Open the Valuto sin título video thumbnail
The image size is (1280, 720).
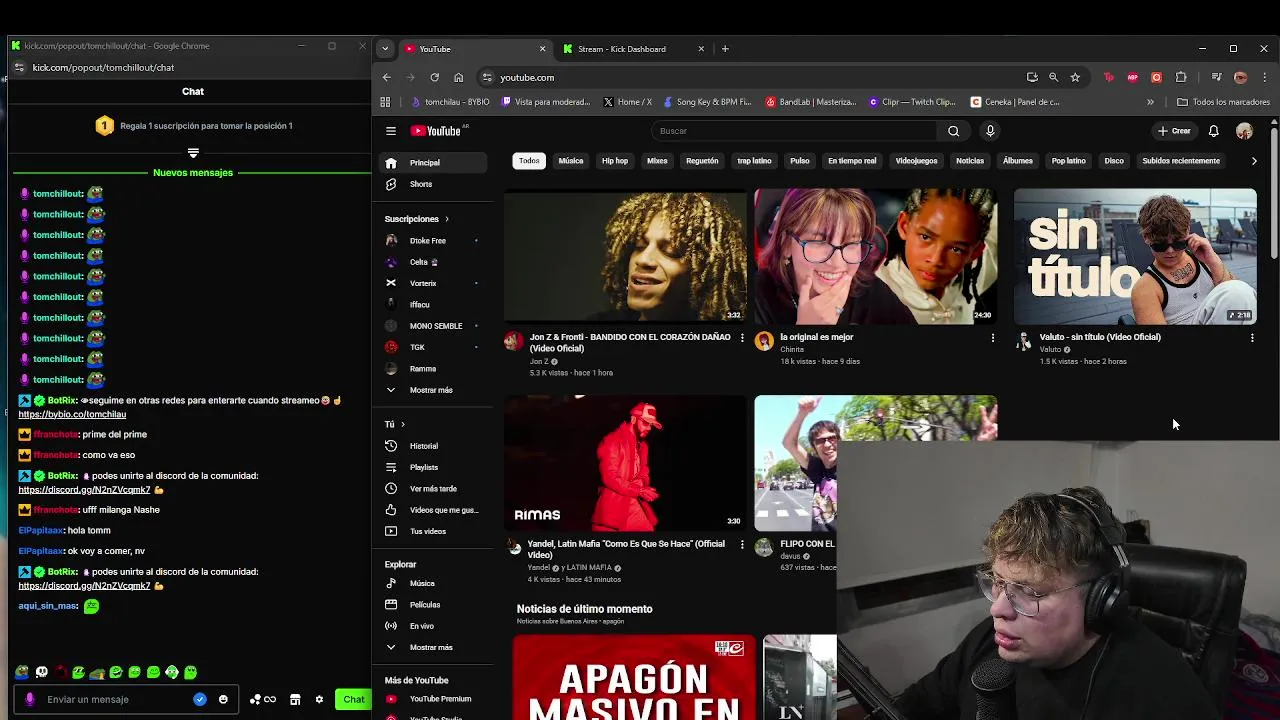pos(1135,256)
